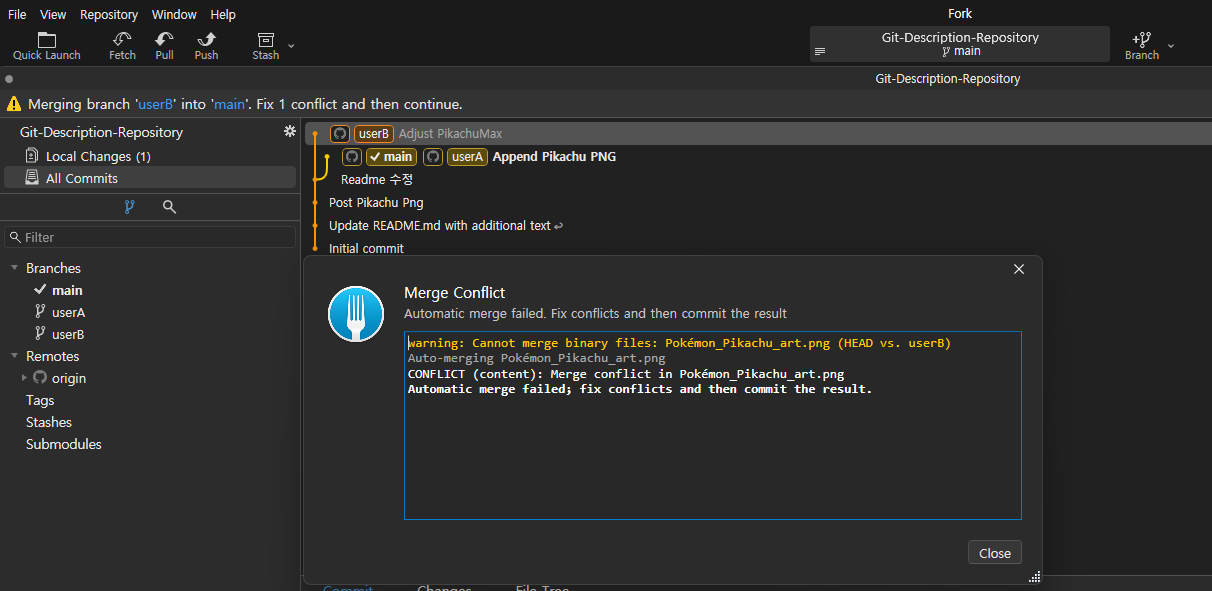
Task: Open repository settings gear icon
Action: 290,132
